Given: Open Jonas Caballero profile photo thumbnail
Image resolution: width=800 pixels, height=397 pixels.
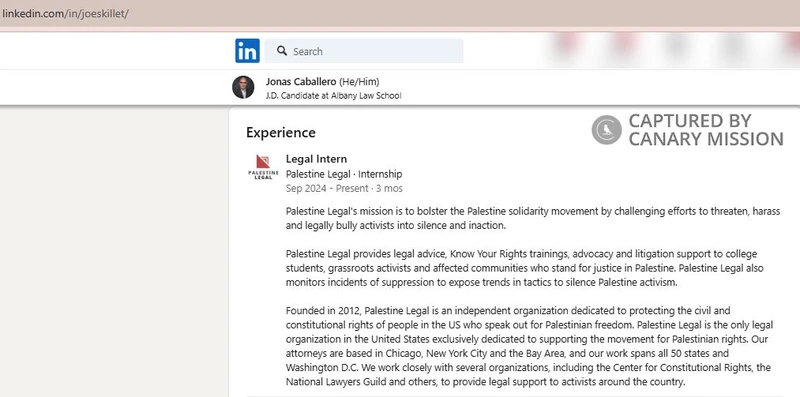Looking at the screenshot, I should [x=243, y=87].
